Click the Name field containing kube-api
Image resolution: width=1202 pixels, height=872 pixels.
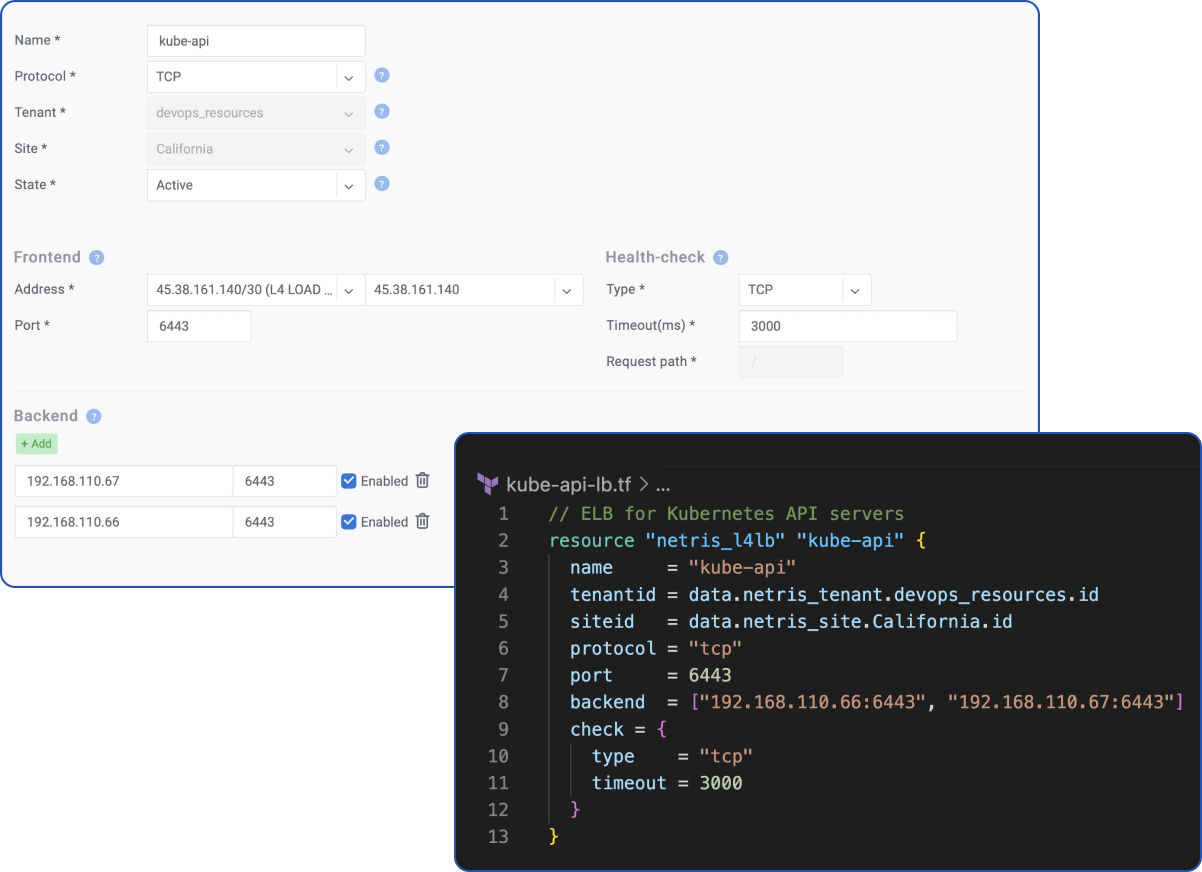pyautogui.click(x=256, y=41)
